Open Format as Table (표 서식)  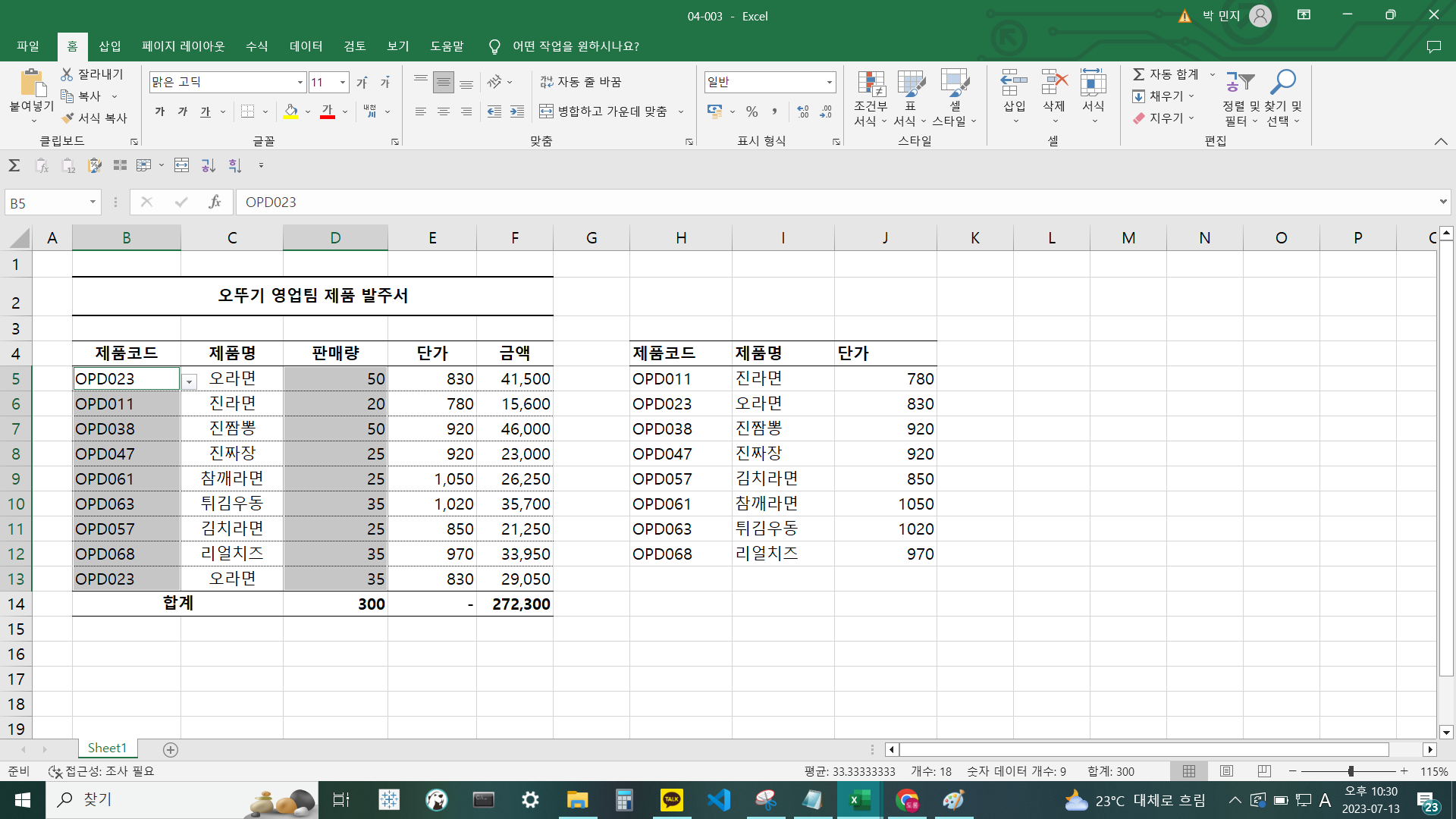point(910,99)
